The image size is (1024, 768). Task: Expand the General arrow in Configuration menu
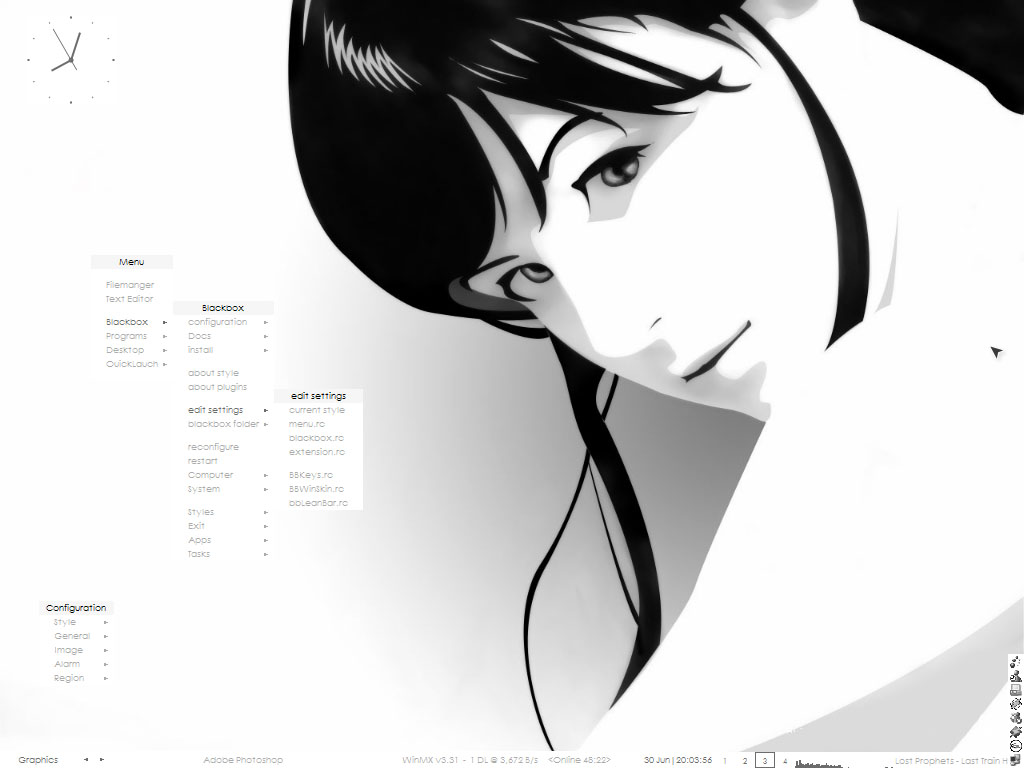(x=106, y=636)
